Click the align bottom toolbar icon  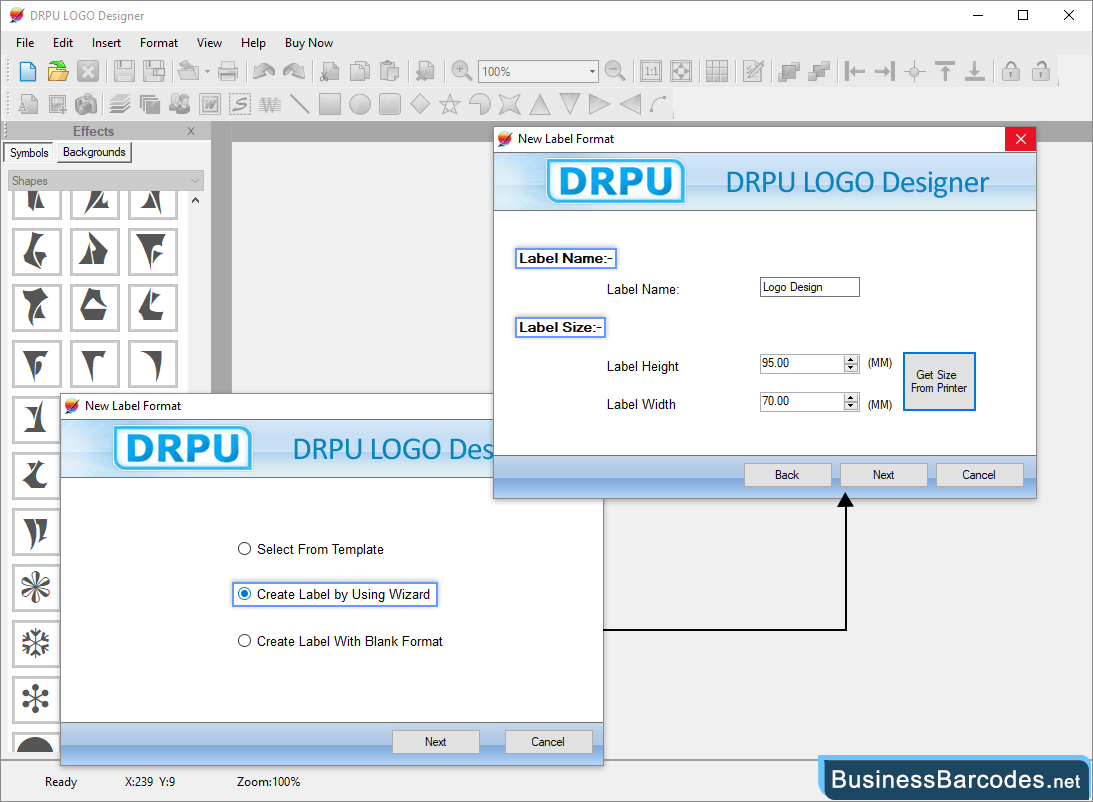pos(974,71)
